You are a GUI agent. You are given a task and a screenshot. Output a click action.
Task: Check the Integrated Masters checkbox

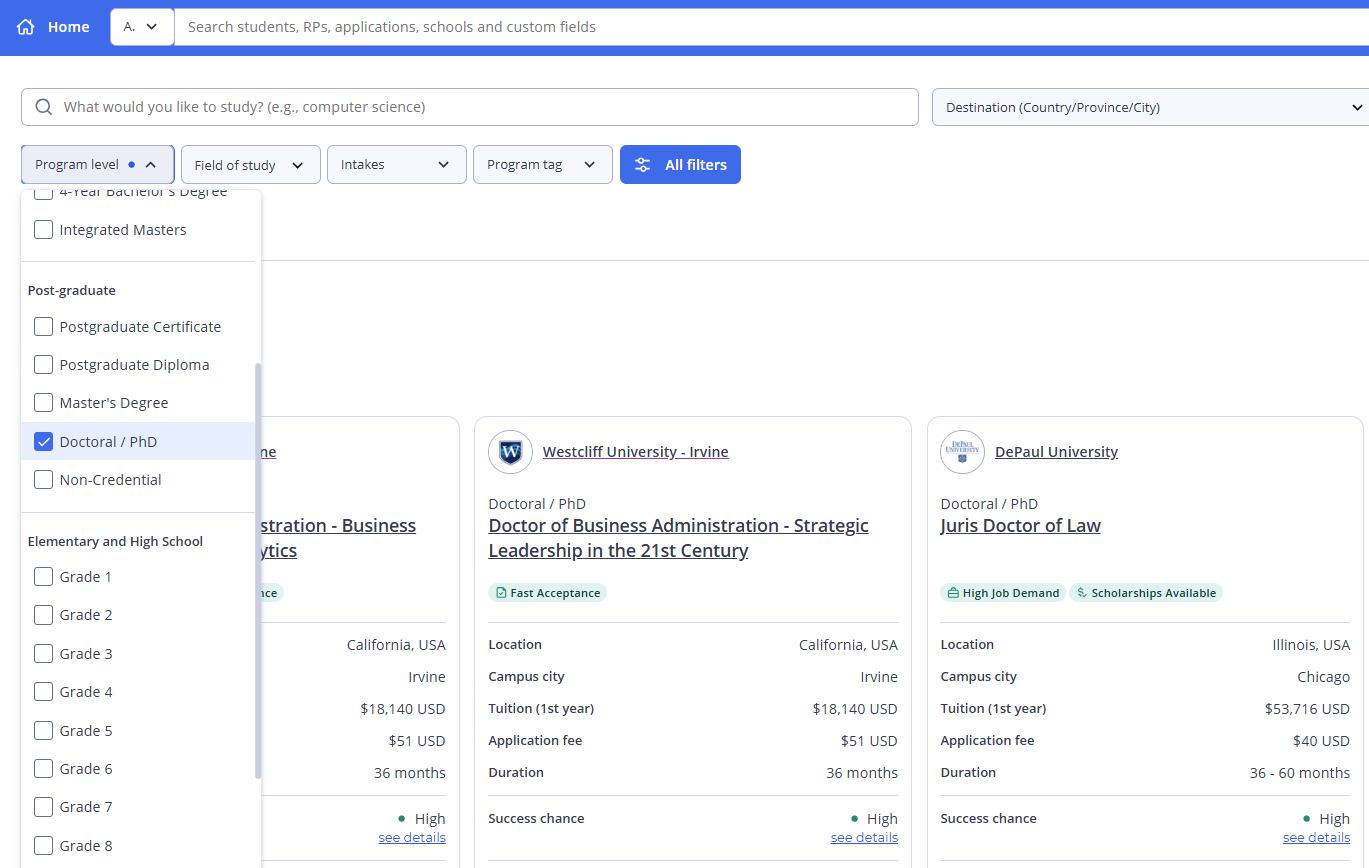coord(44,230)
